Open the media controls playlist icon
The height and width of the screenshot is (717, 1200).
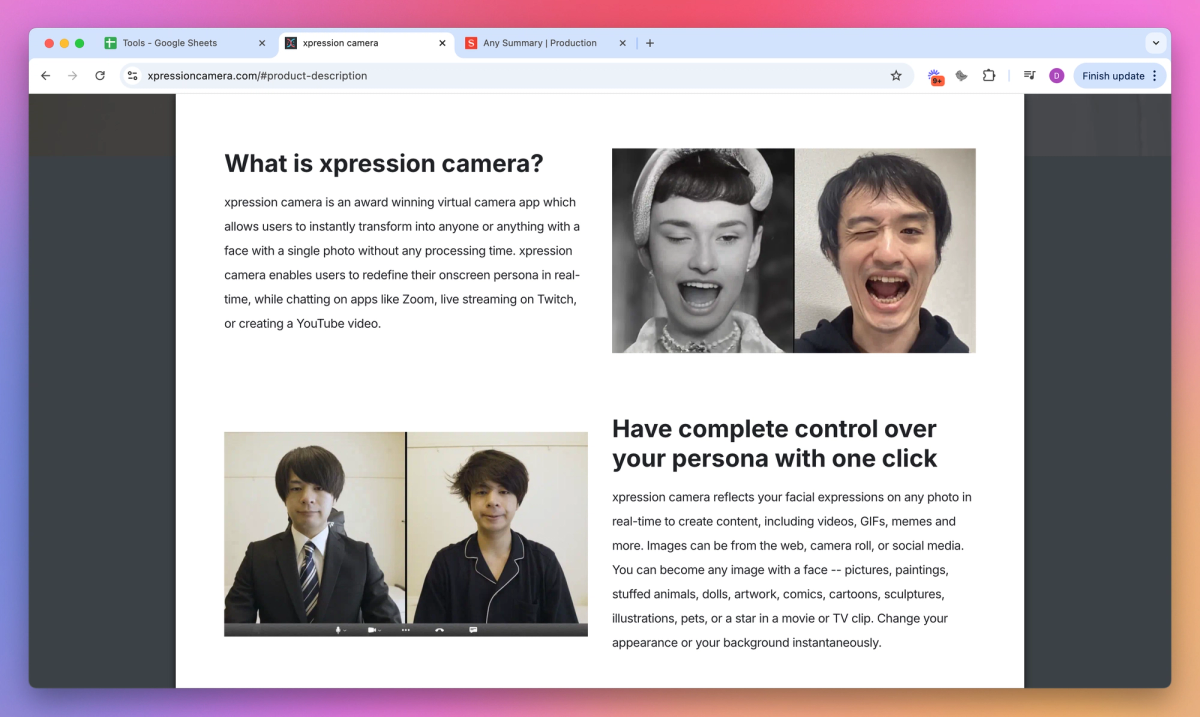[1029, 76]
